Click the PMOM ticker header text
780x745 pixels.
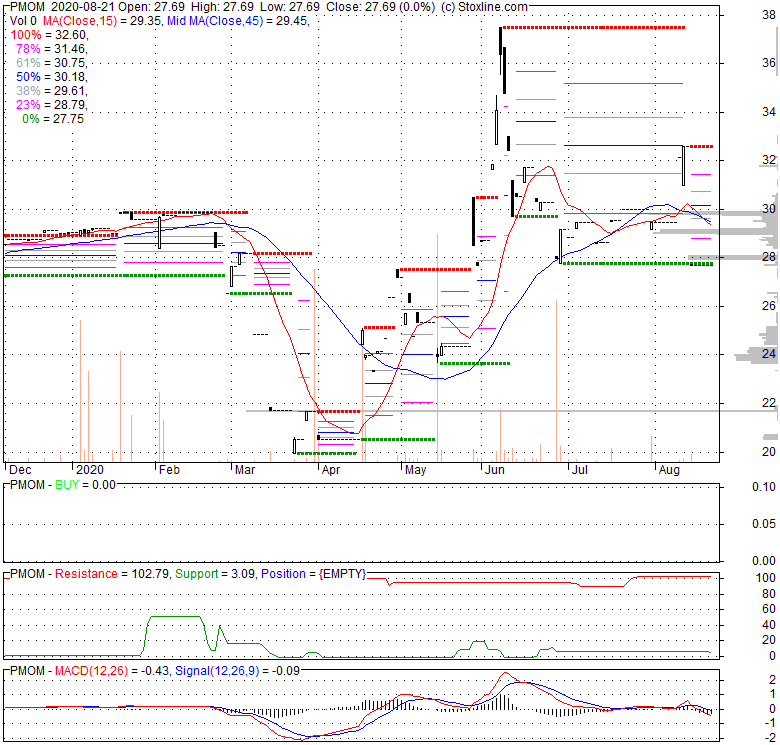coord(27,7)
